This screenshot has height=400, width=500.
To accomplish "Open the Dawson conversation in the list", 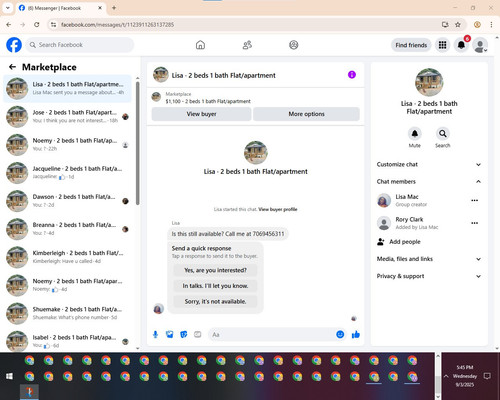I will pyautogui.click(x=68, y=201).
